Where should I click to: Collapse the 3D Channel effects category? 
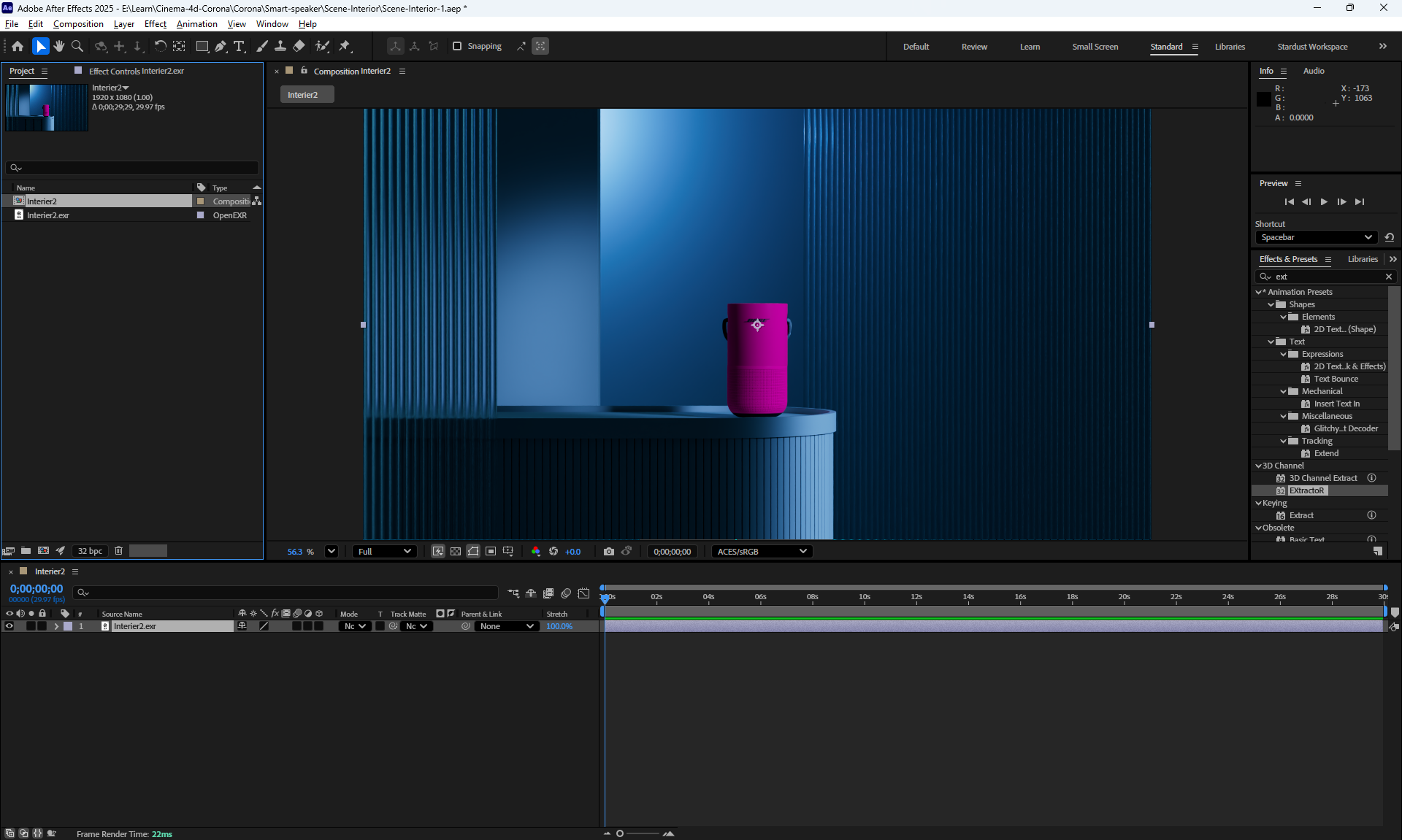1258,466
